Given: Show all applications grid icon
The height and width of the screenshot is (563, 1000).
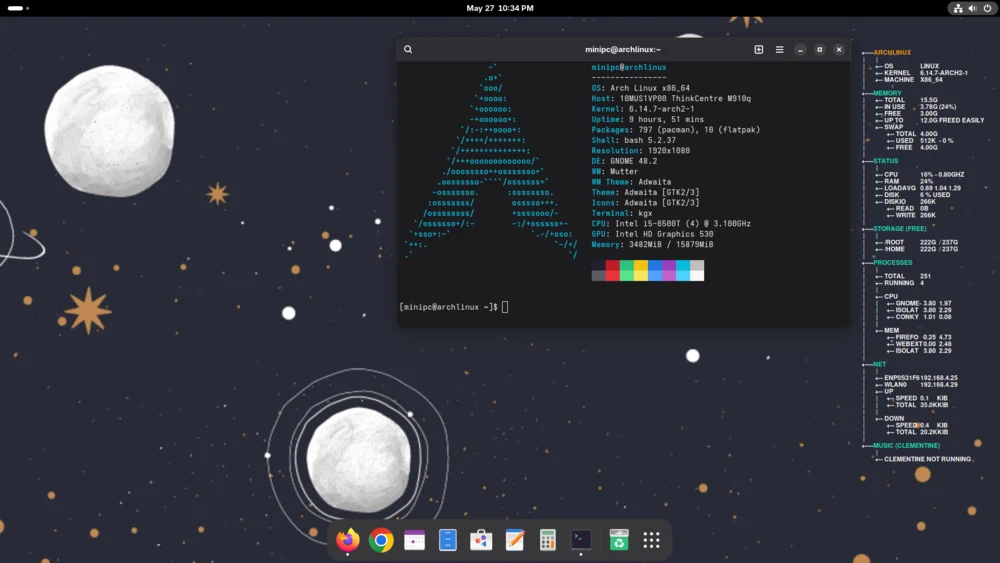Looking at the screenshot, I should (651, 540).
